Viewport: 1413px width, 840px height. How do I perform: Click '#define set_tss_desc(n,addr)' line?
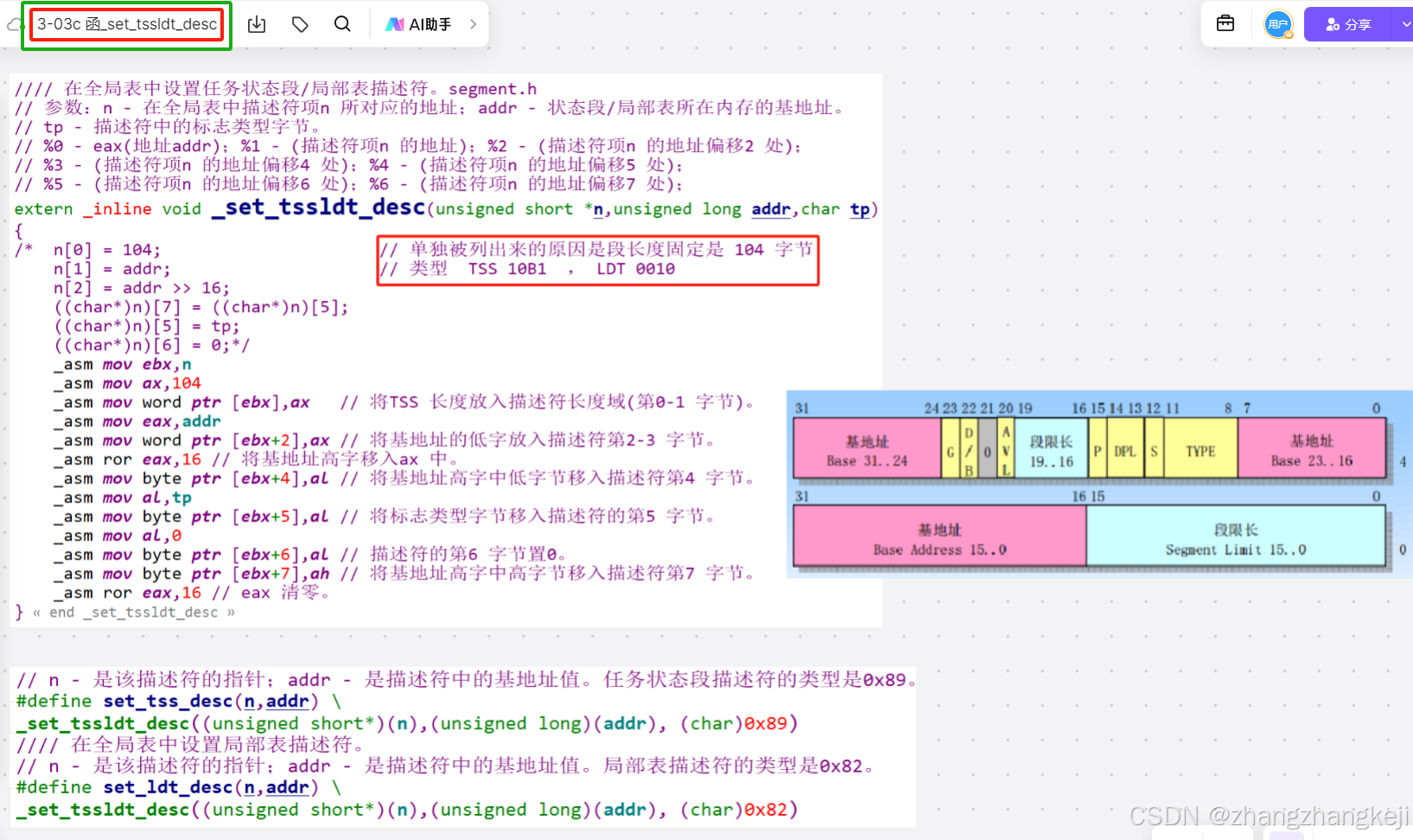tap(178, 701)
